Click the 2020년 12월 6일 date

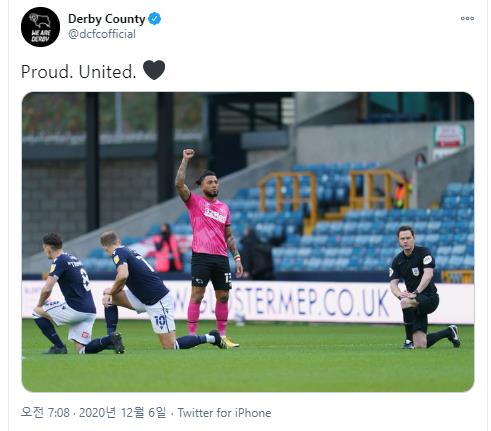click(122, 413)
